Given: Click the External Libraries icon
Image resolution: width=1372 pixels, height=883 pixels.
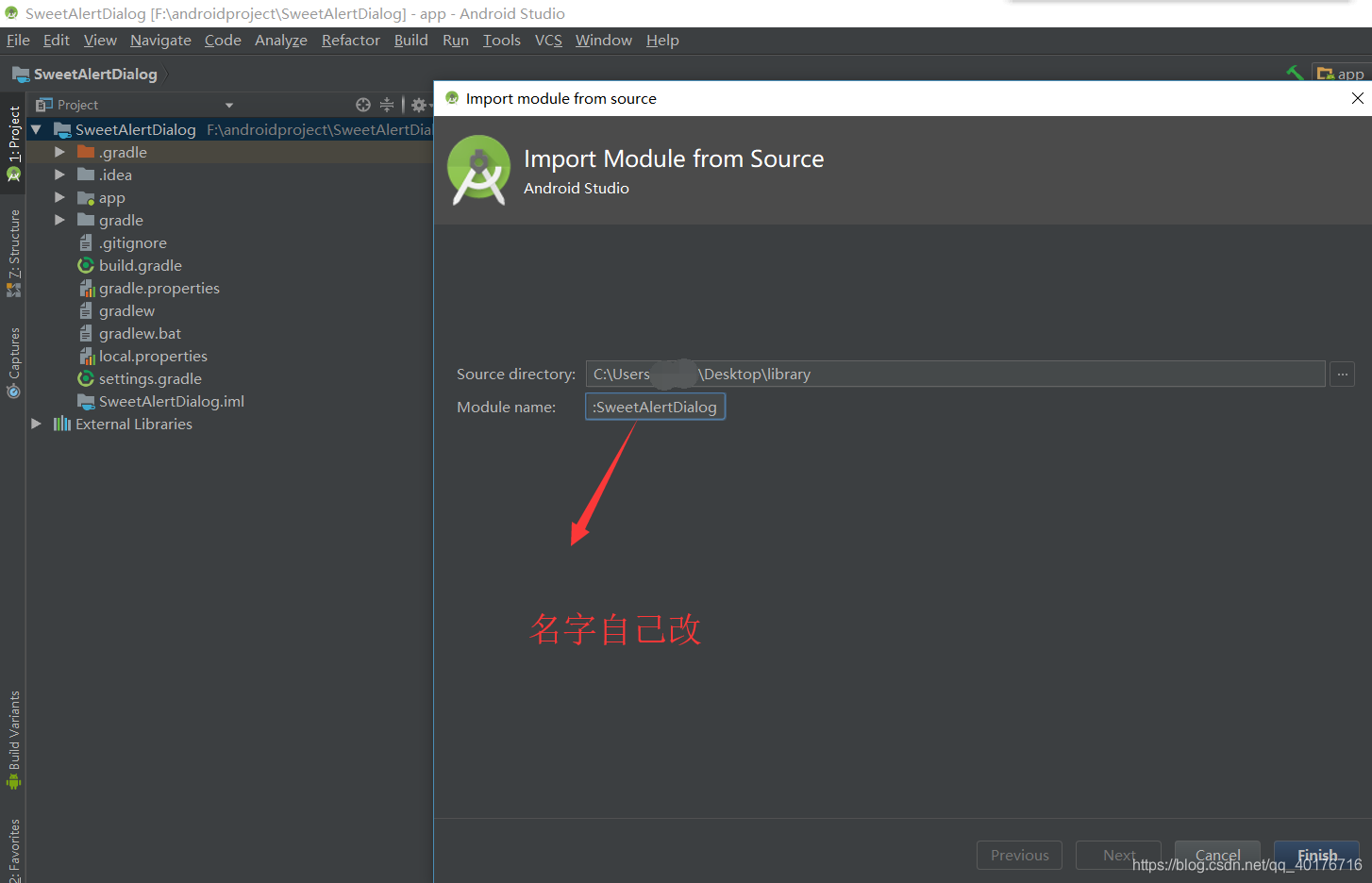Looking at the screenshot, I should tap(62, 424).
